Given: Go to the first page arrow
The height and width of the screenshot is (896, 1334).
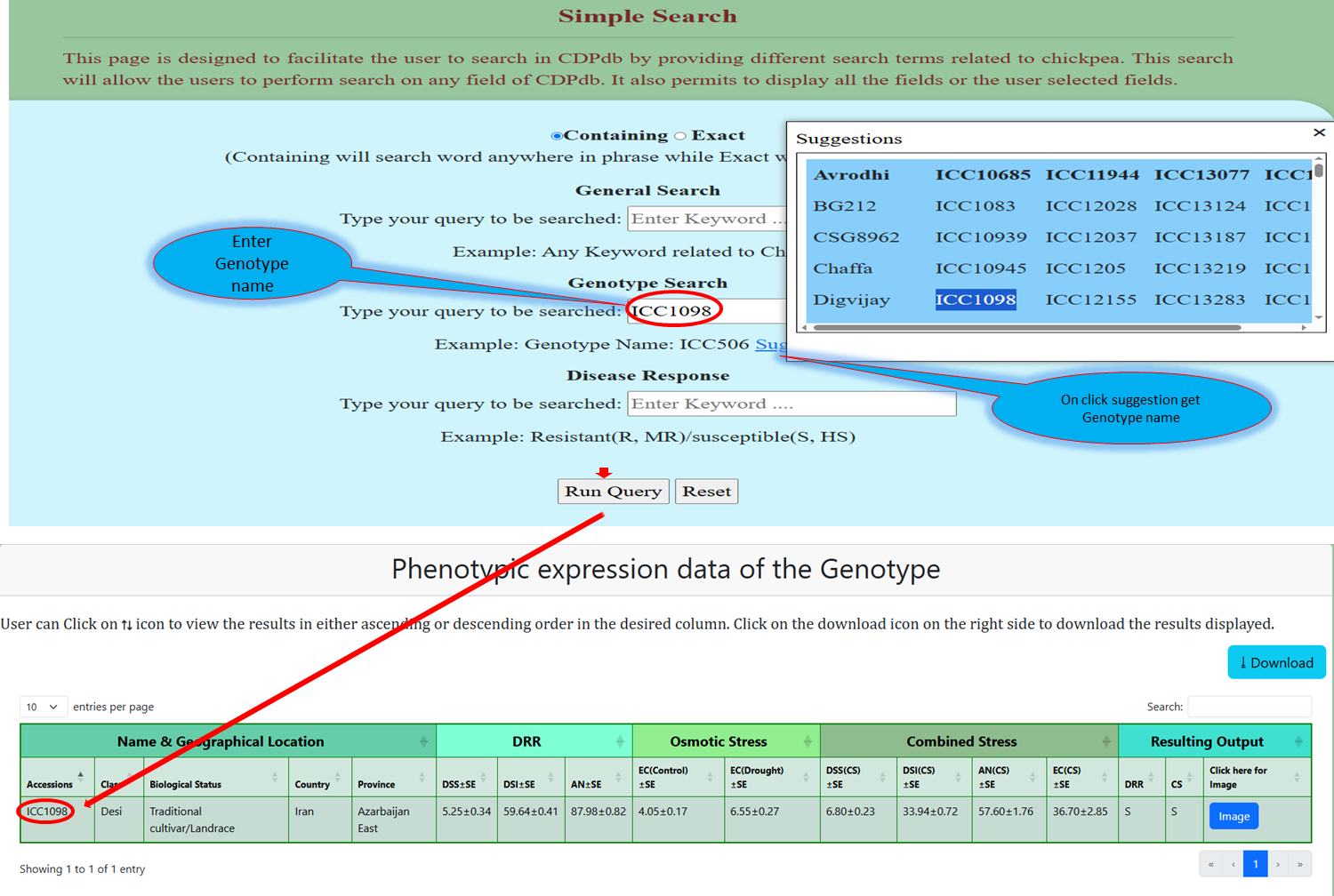Looking at the screenshot, I should tap(1210, 864).
